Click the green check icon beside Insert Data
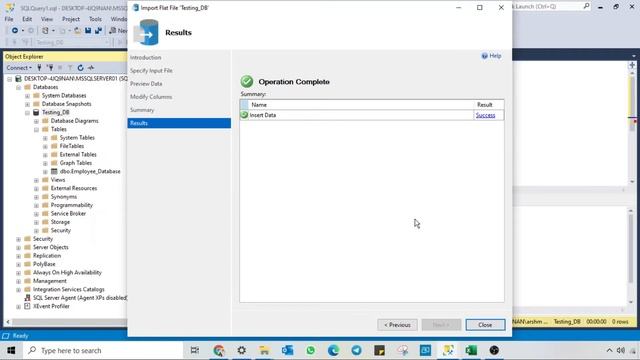Viewport: 640px width, 360px height. click(x=244, y=115)
